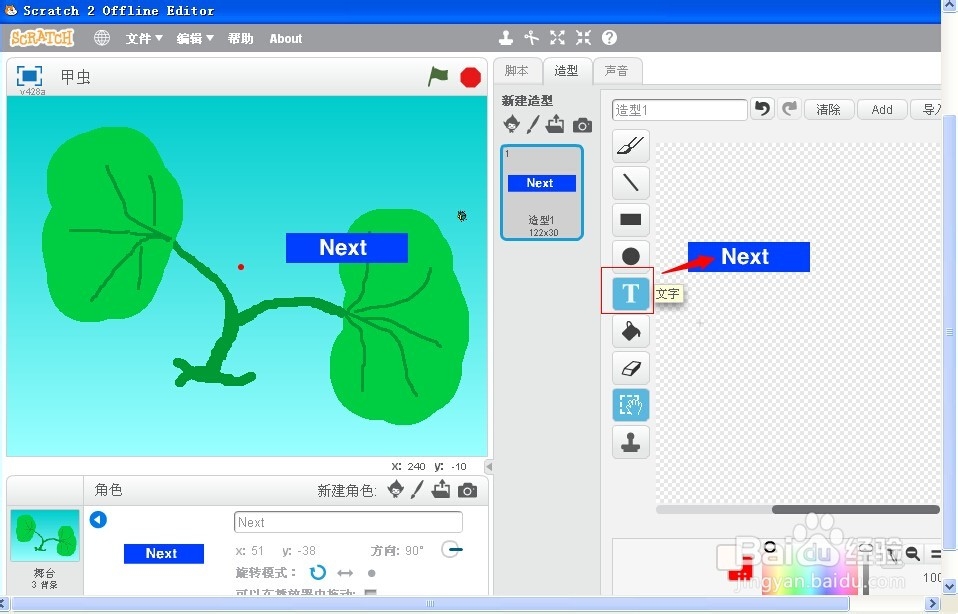This screenshot has width=958, height=614.
Task: Select the Stamp duplicate tool
Action: tap(631, 442)
